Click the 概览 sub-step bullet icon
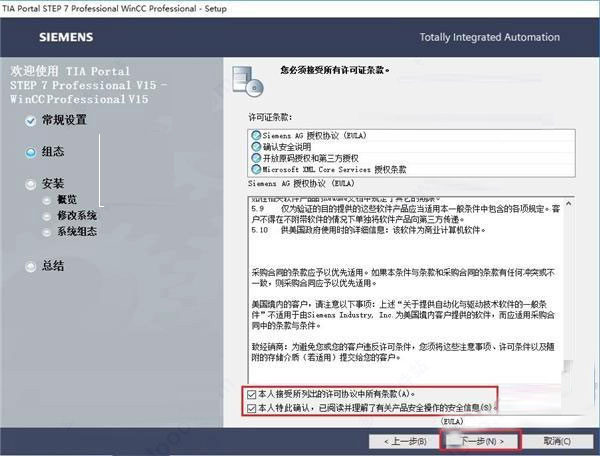Screen dimensions: 600x456 pyautogui.click(x=47, y=200)
